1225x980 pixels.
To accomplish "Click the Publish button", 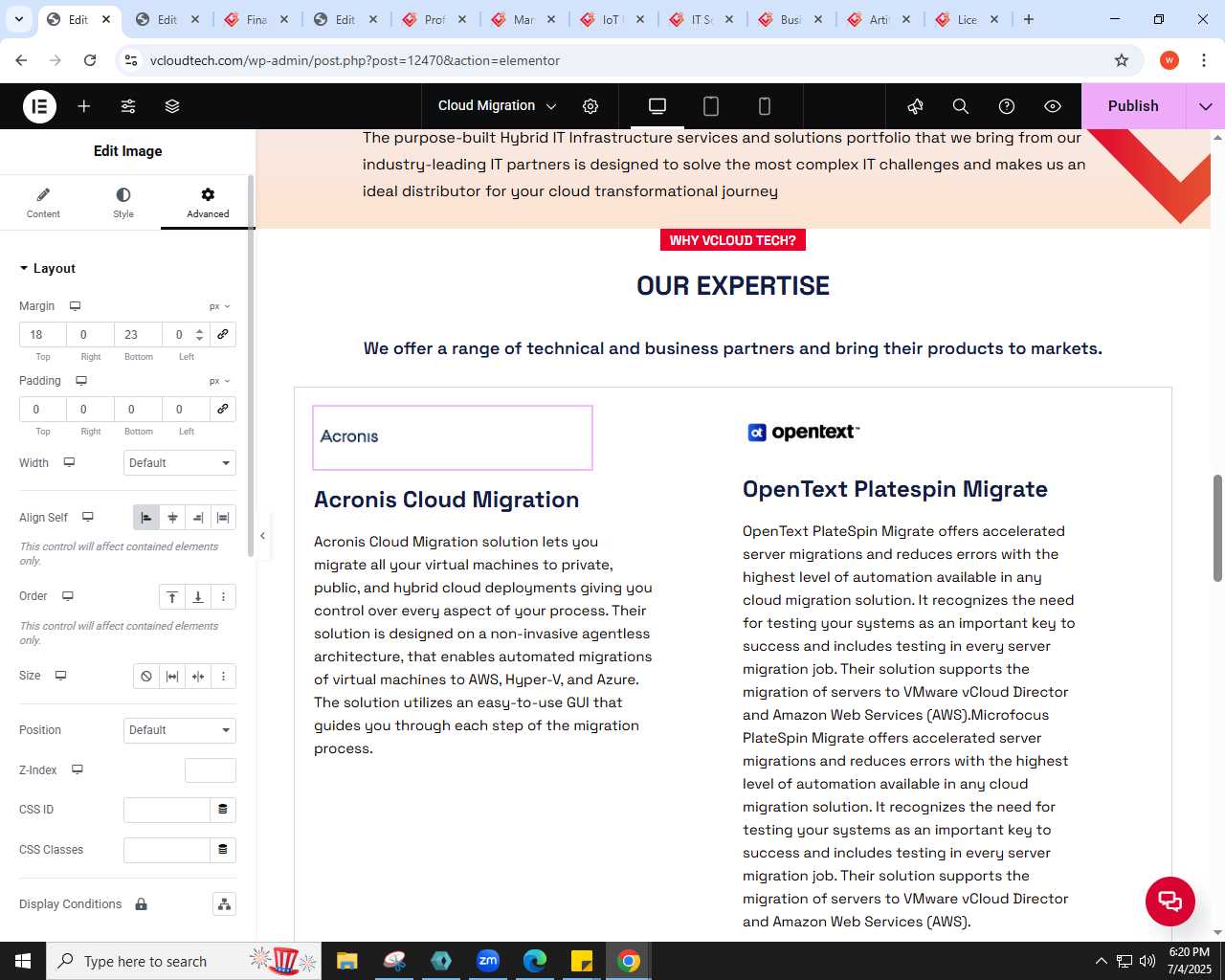I will (x=1133, y=106).
